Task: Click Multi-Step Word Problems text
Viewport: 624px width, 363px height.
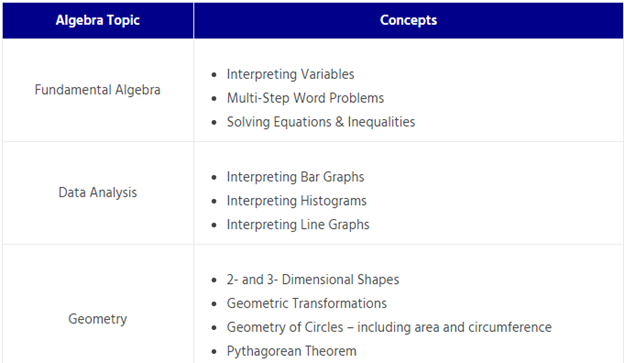Action: [x=305, y=98]
